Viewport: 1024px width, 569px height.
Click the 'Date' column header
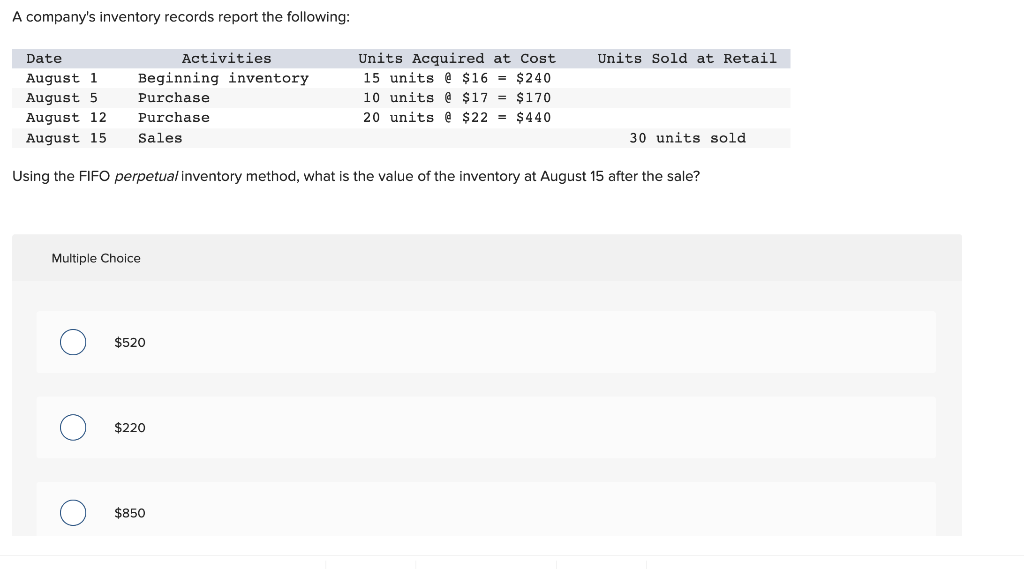tap(44, 58)
